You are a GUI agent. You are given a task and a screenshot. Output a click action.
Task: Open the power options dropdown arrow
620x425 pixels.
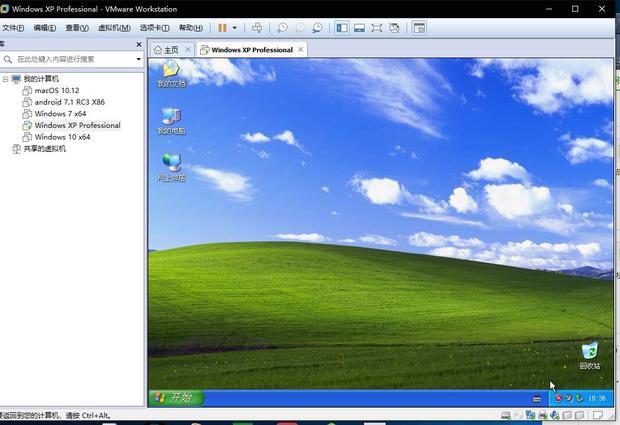click(235, 28)
